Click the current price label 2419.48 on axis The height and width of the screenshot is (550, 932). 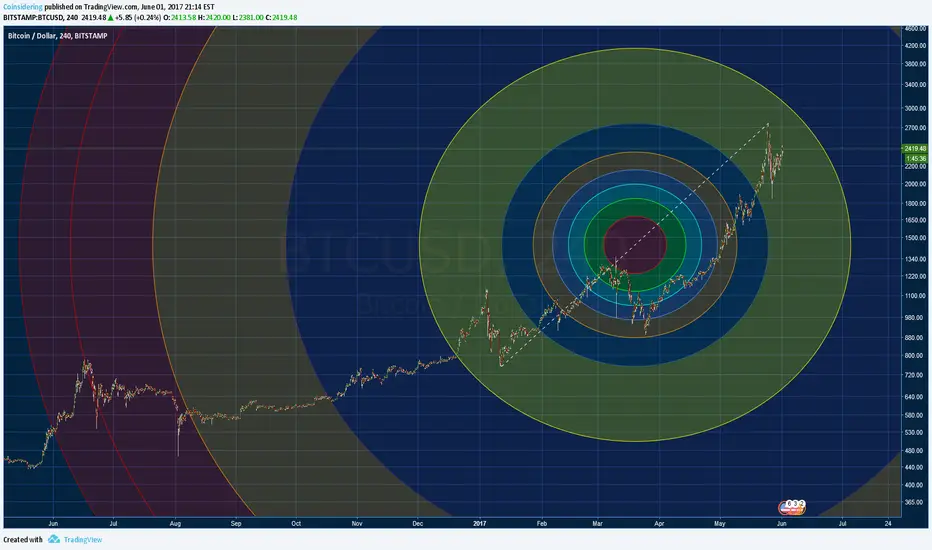(x=915, y=149)
